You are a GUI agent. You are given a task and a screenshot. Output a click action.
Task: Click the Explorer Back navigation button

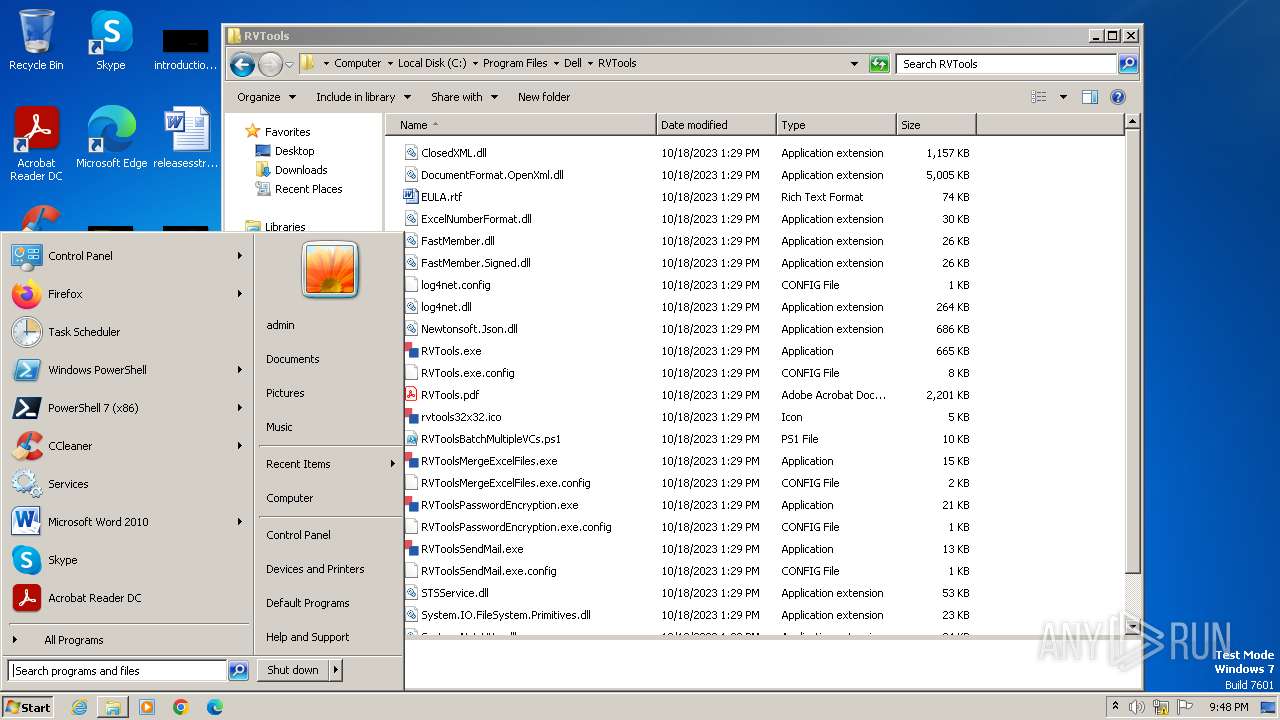tap(242, 65)
